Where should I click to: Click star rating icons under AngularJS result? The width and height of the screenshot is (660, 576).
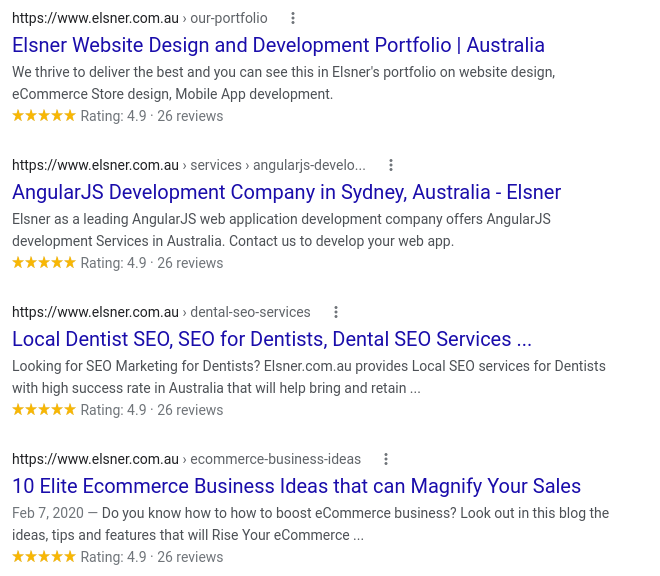pos(44,262)
